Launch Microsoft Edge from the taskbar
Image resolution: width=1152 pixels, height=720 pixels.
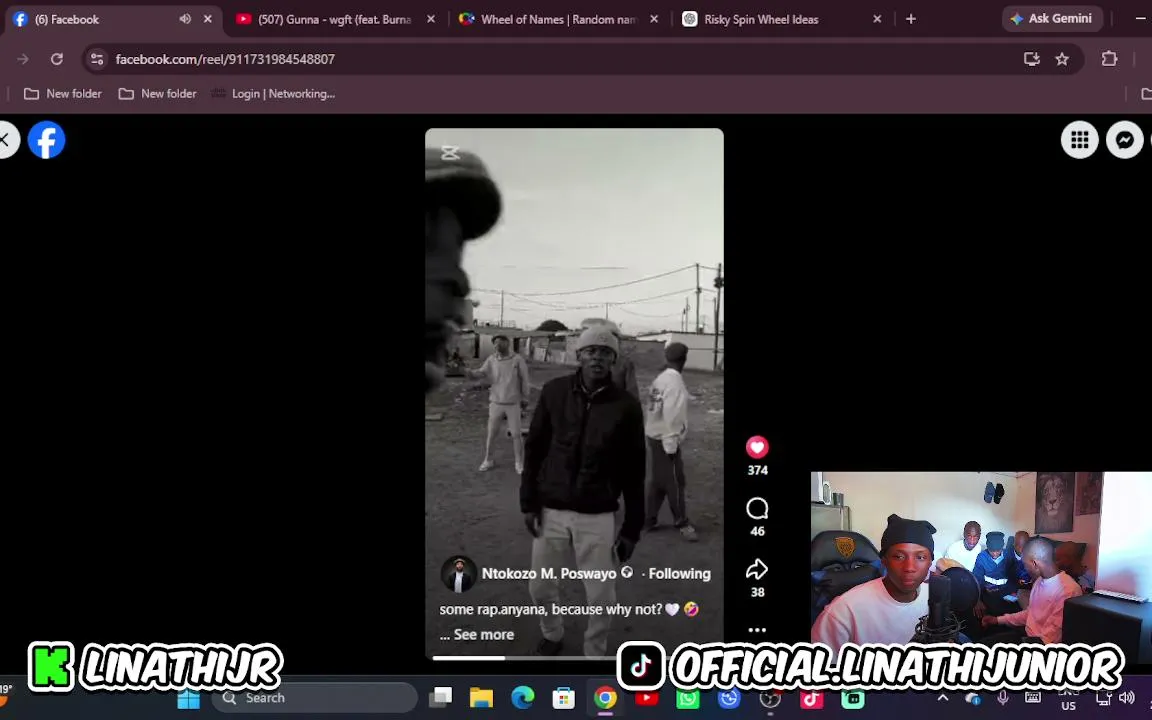pos(522,698)
